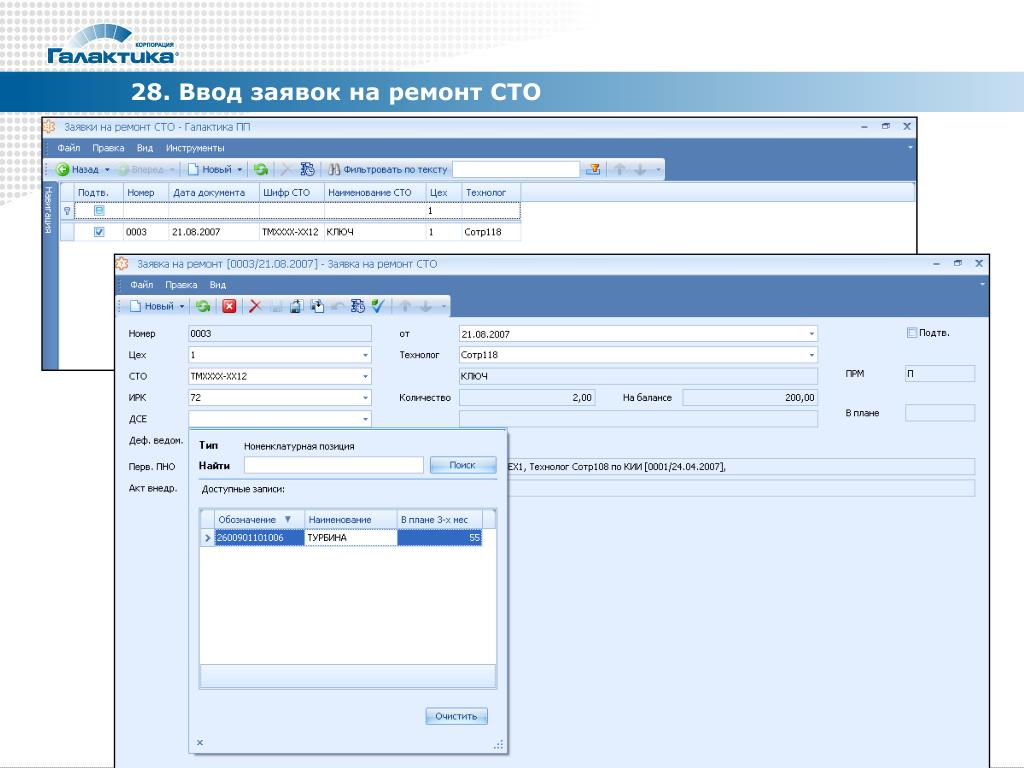Focus the filter text input field
Viewport: 1024px width, 768px height.
(x=516, y=170)
